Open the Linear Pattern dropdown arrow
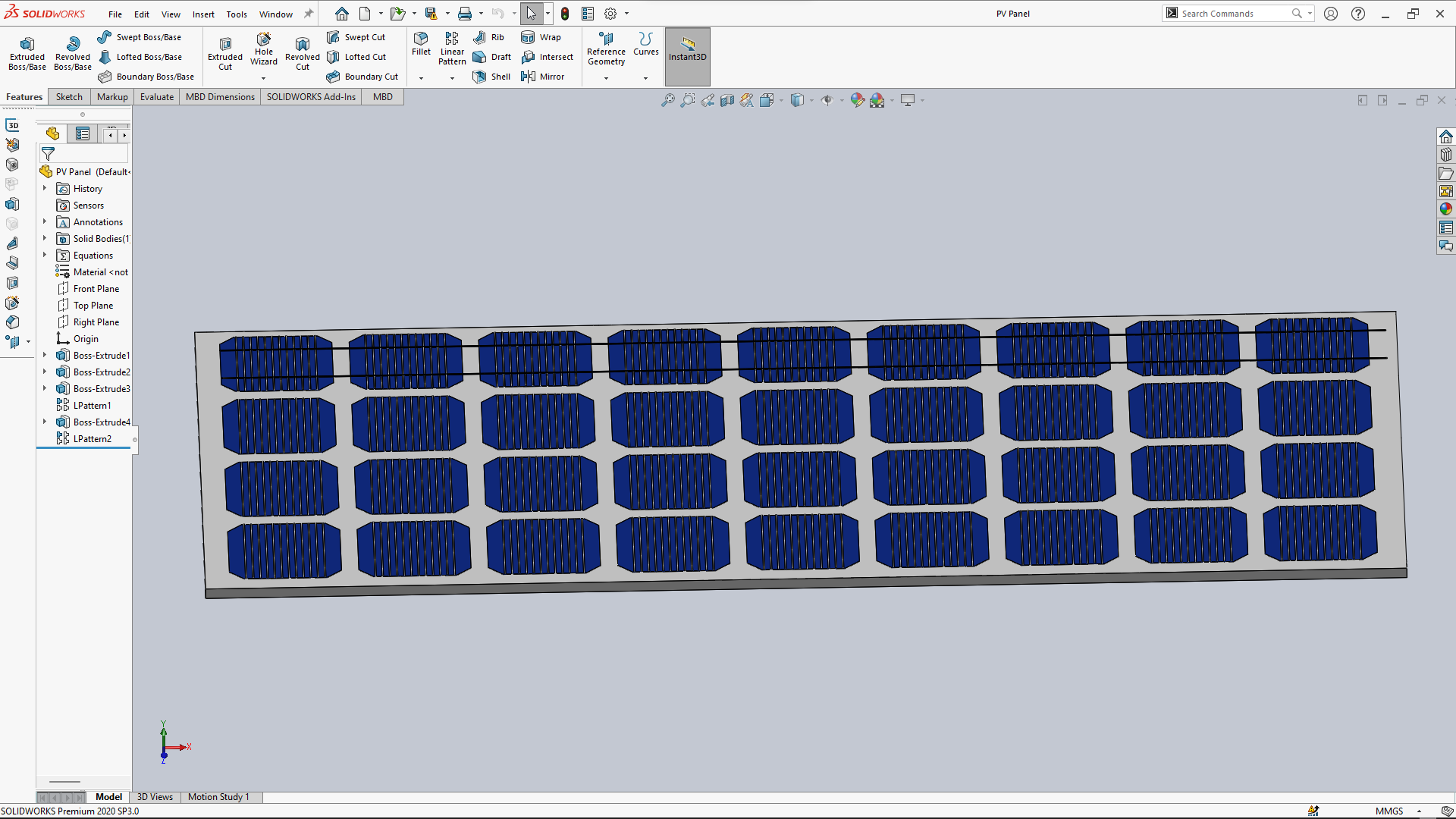This screenshot has width=1456, height=819. pos(452,78)
